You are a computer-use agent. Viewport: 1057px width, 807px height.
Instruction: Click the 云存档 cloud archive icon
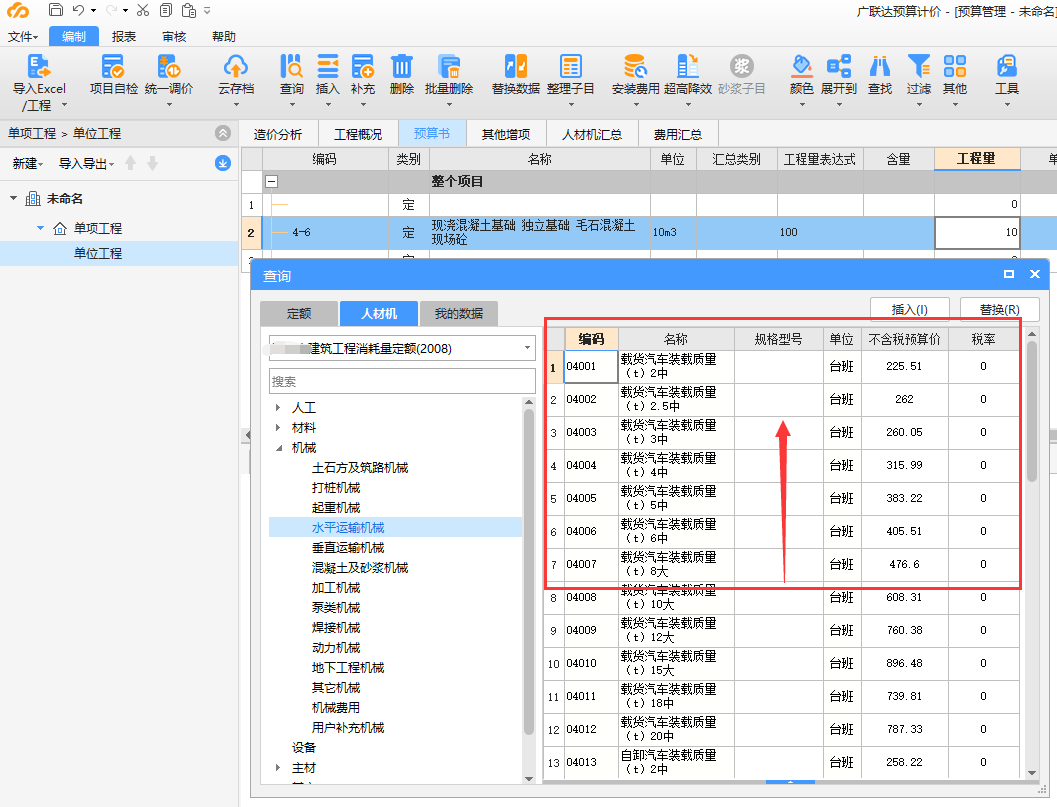point(235,67)
